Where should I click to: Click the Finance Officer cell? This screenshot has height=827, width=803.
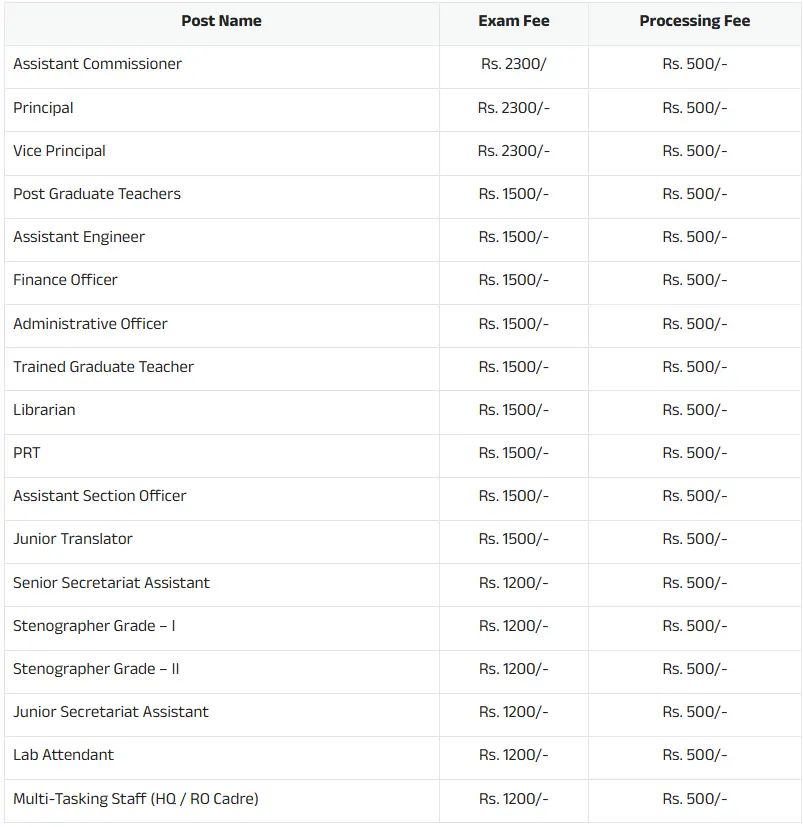click(x=65, y=280)
